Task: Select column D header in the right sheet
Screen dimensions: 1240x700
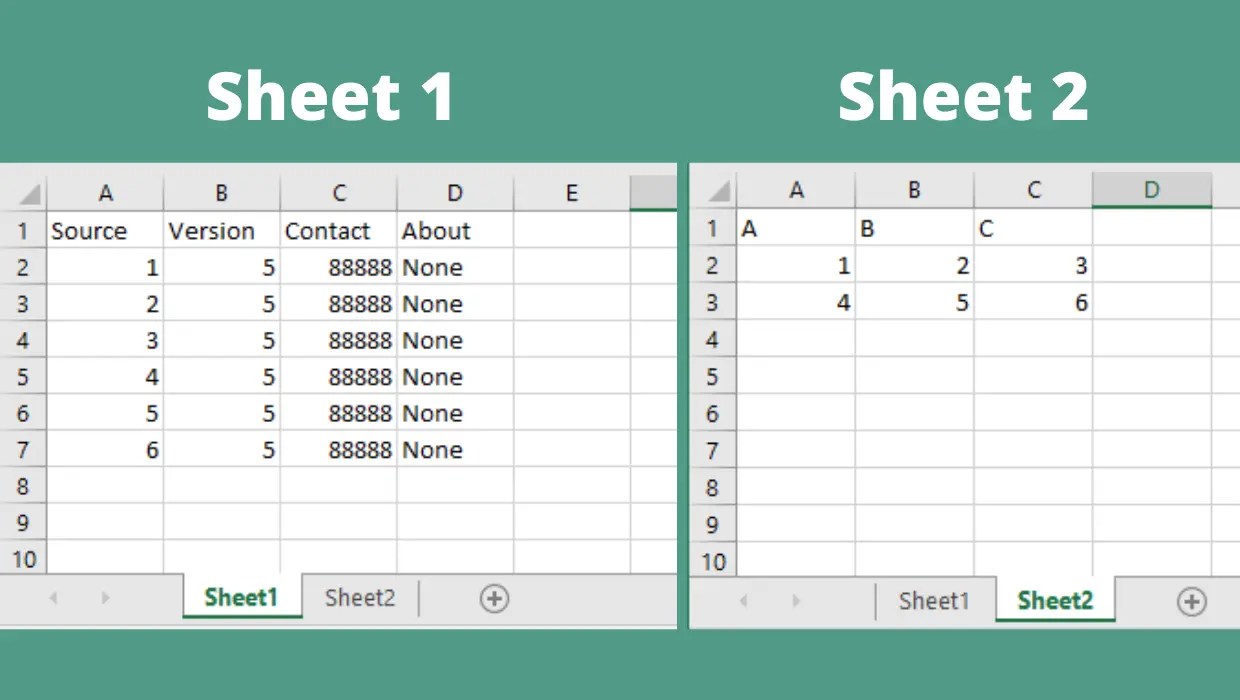Action: pos(1152,189)
